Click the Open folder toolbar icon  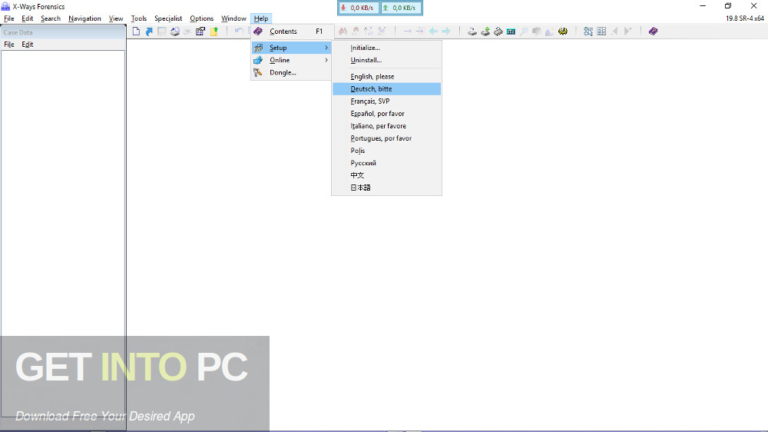click(x=214, y=31)
